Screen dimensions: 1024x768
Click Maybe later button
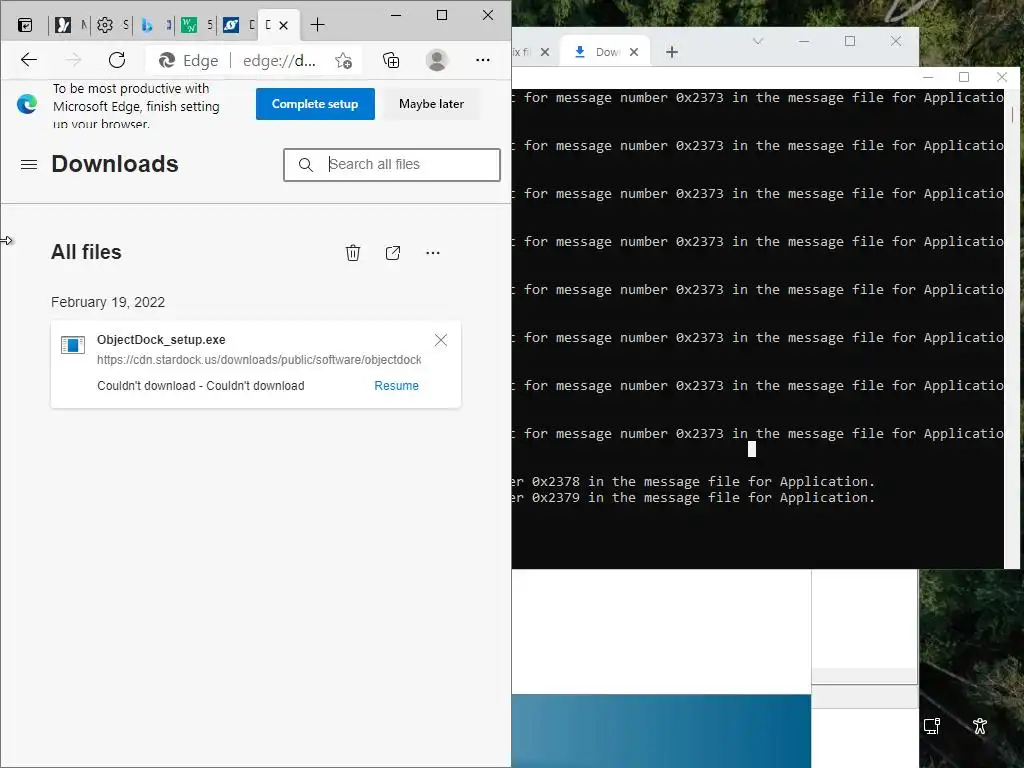pyautogui.click(x=432, y=104)
